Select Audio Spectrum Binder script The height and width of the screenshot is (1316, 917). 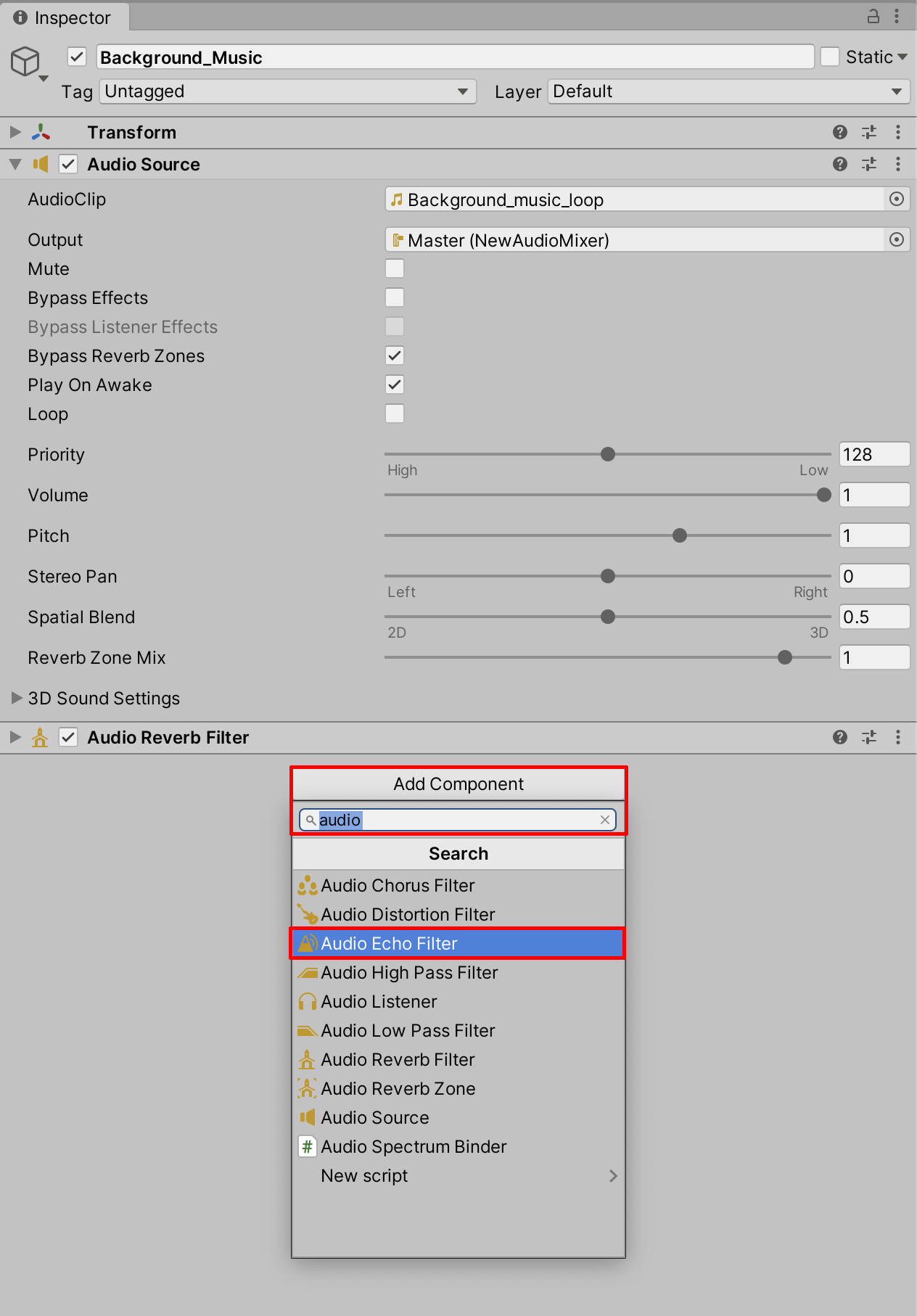tap(458, 1146)
